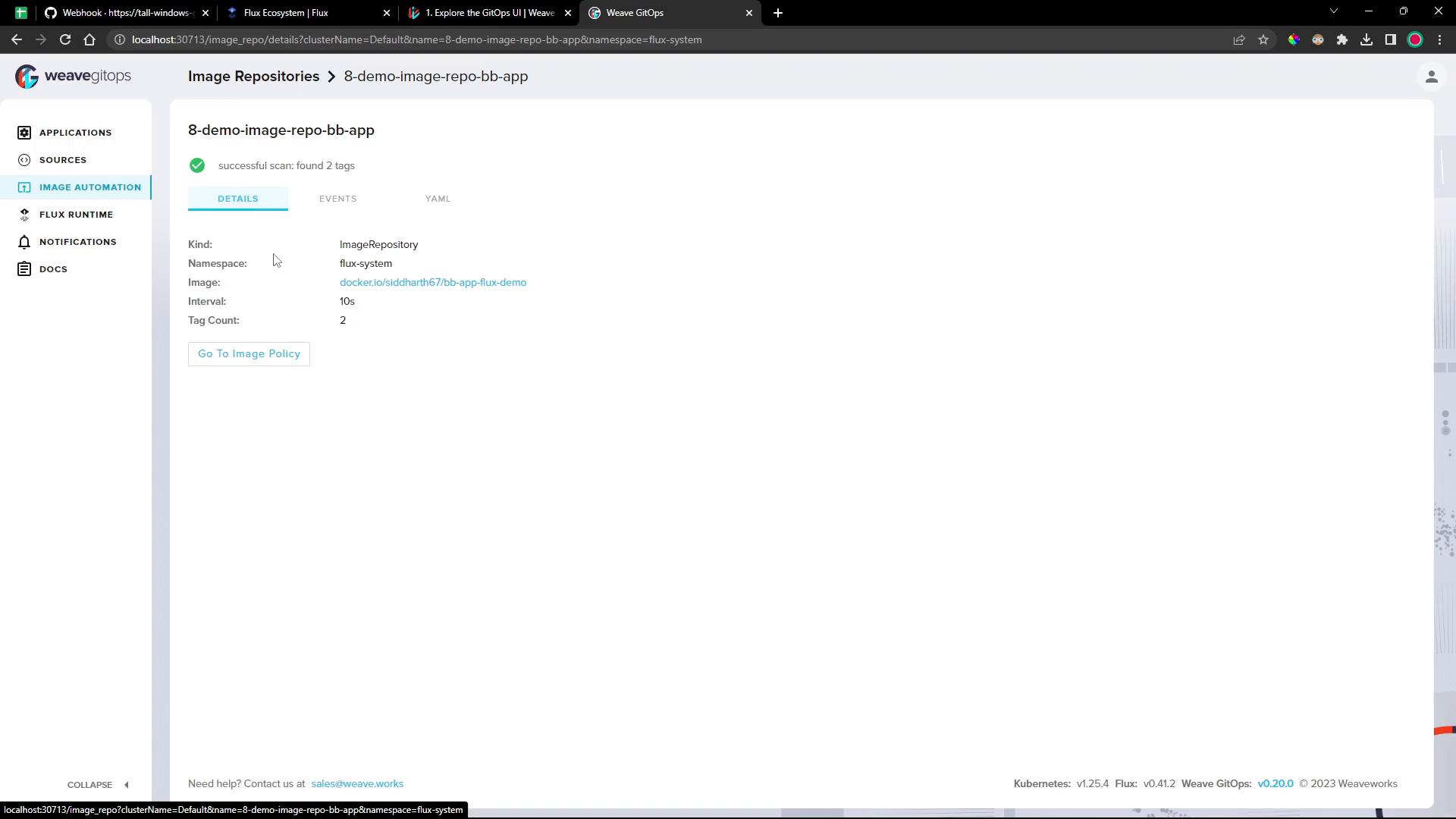Click the Flux Runtime menu label

click(76, 215)
